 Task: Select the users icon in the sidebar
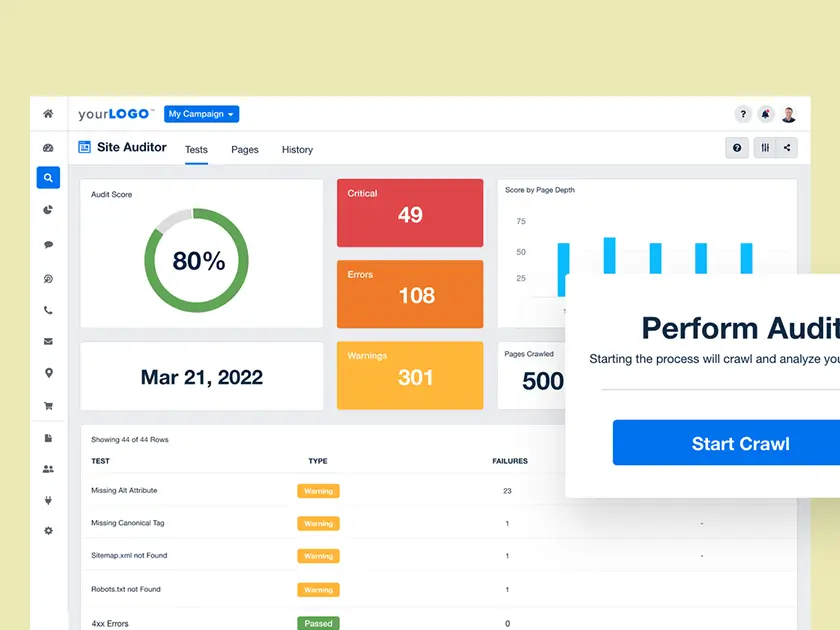(48, 468)
